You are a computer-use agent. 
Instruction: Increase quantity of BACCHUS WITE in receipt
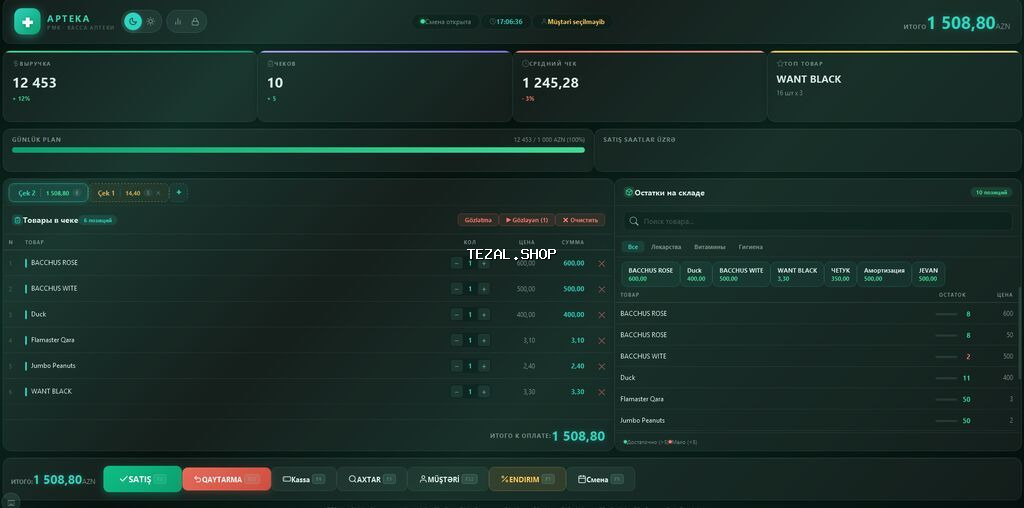click(x=484, y=289)
